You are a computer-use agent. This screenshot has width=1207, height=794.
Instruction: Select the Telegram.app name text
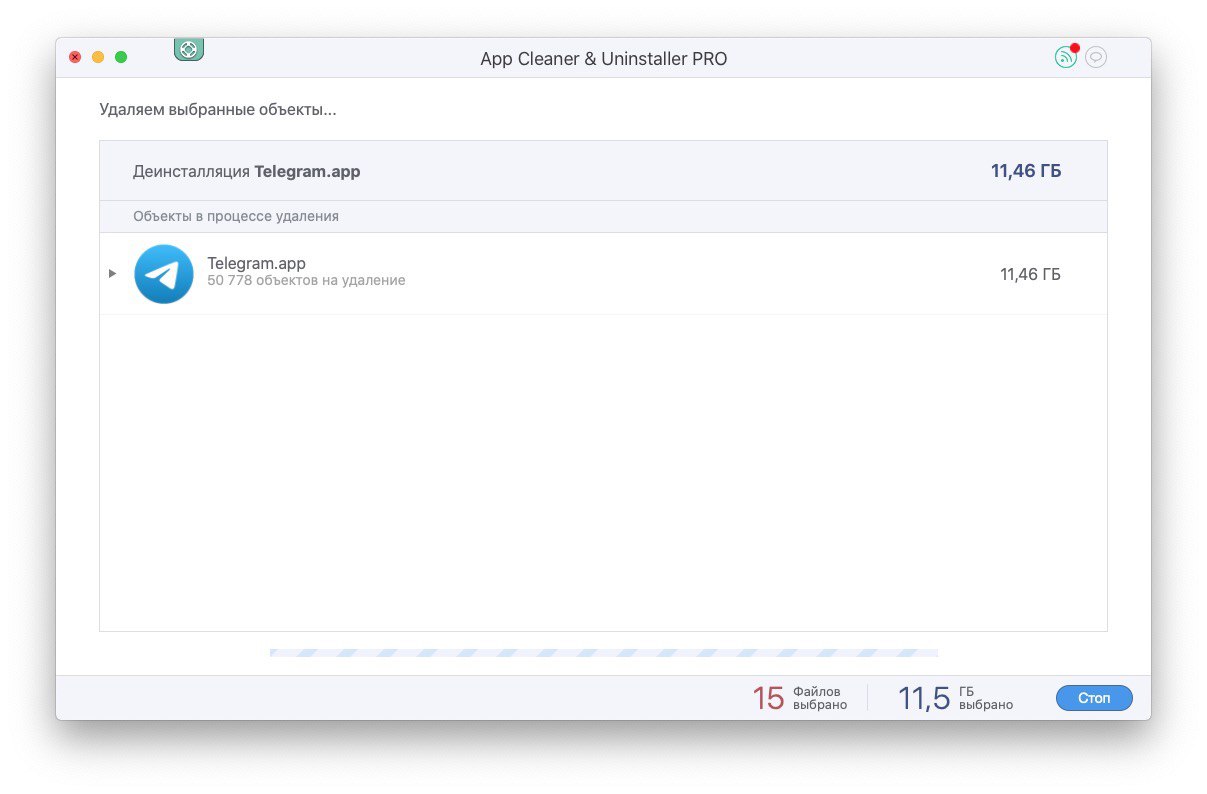point(256,263)
